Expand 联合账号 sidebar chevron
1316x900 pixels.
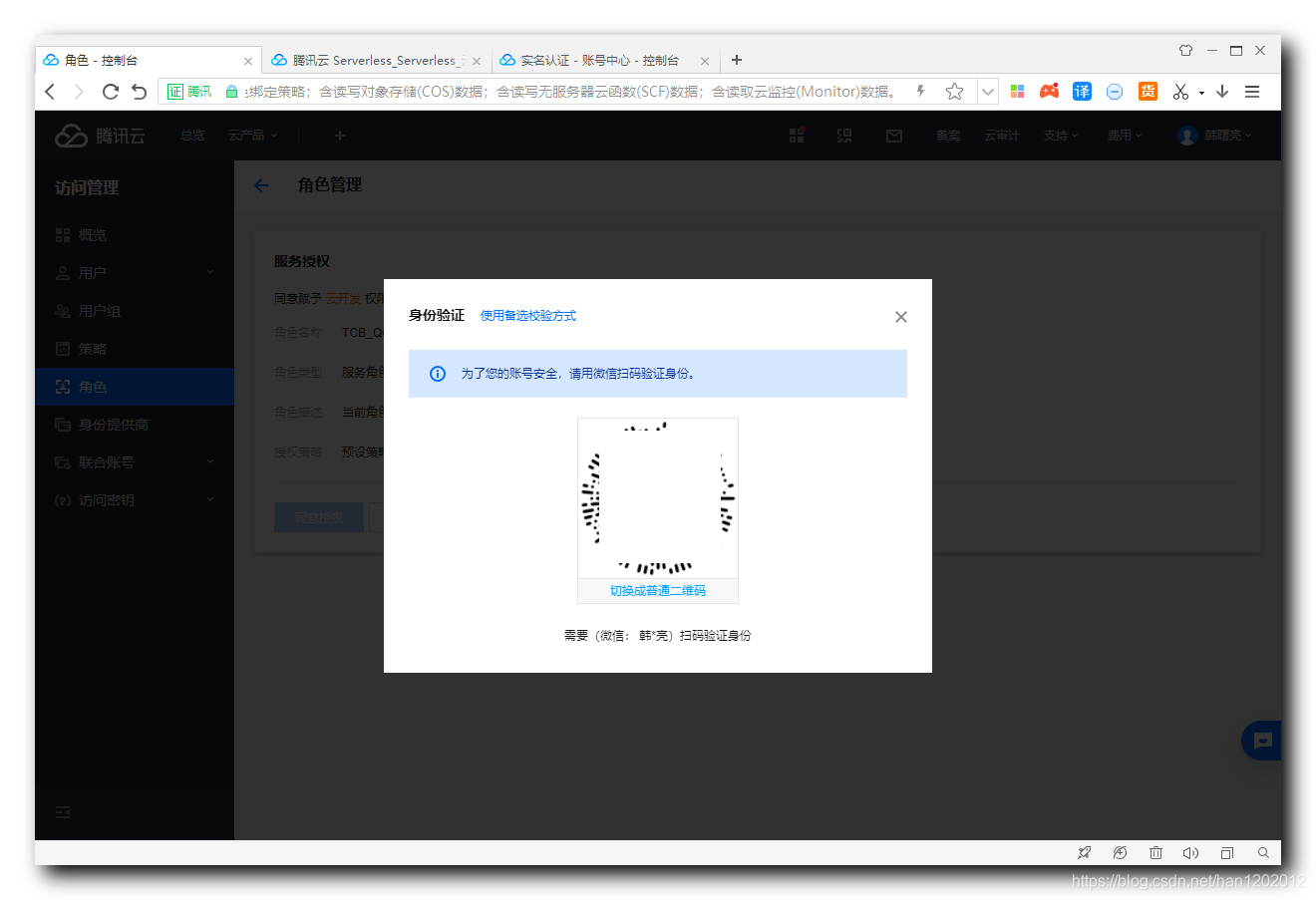tap(210, 461)
